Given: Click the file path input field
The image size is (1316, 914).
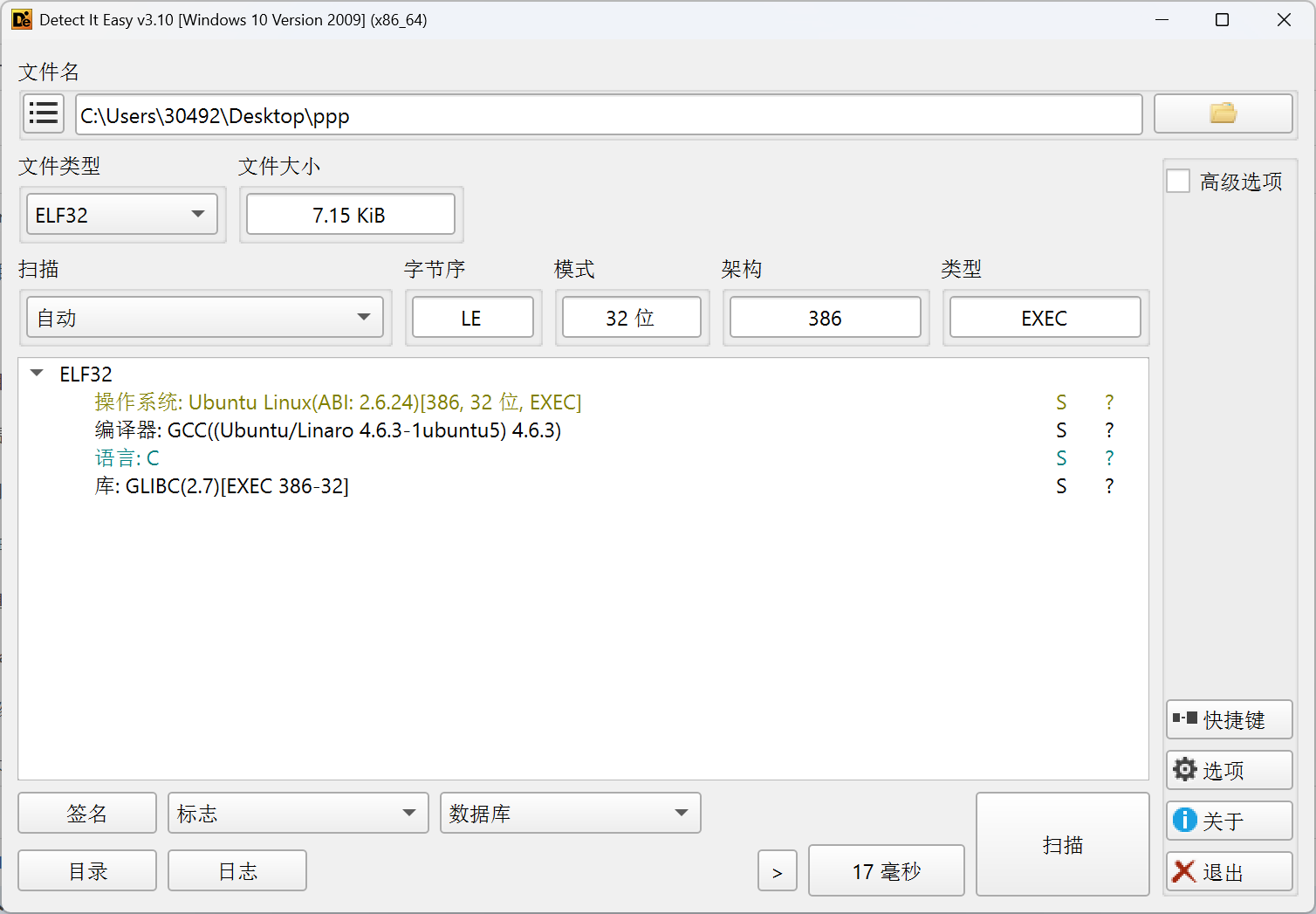Looking at the screenshot, I should pyautogui.click(x=609, y=114).
